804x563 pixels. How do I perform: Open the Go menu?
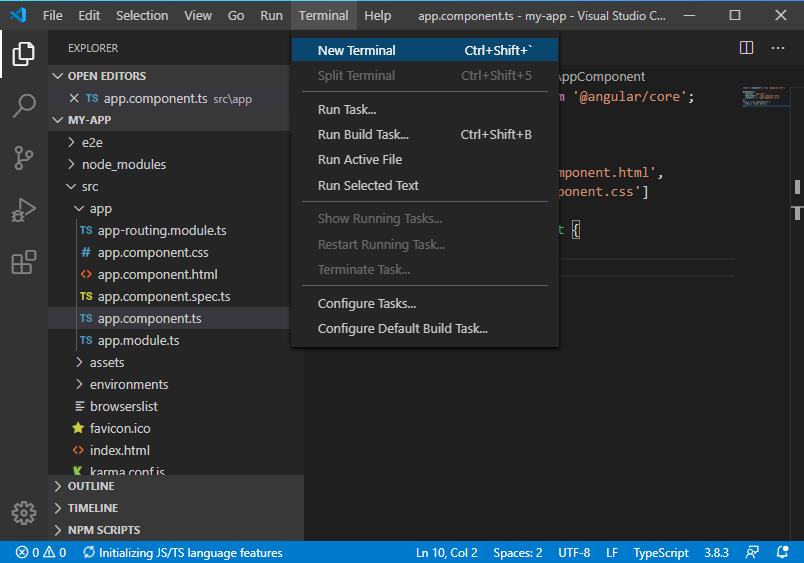pos(236,15)
